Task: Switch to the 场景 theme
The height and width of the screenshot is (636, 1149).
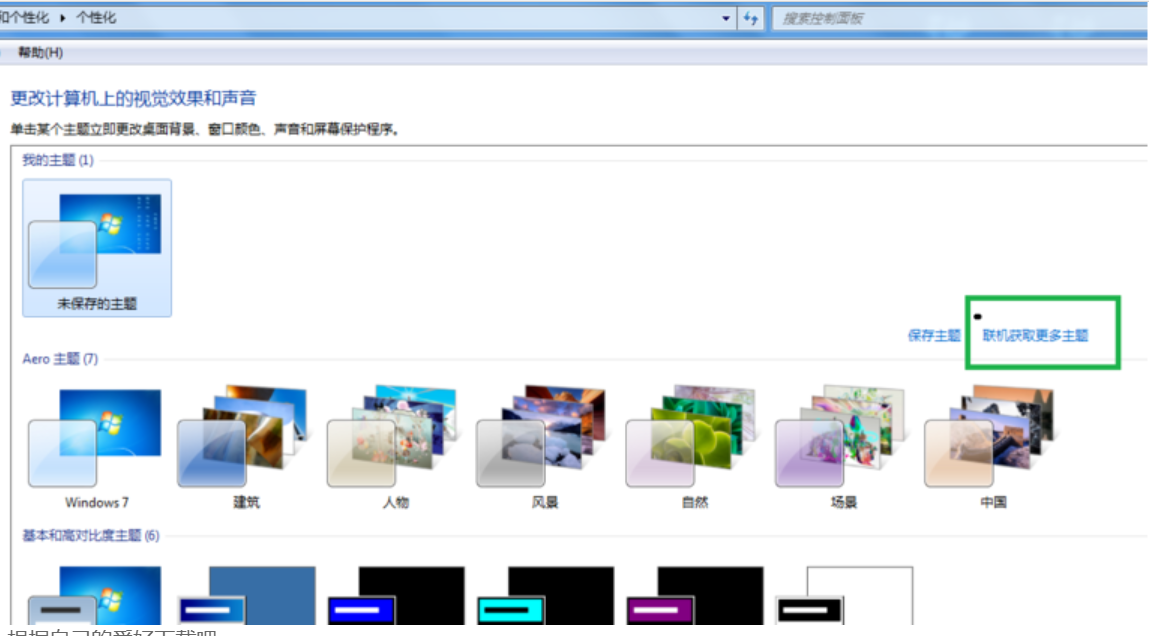Action: coord(843,440)
